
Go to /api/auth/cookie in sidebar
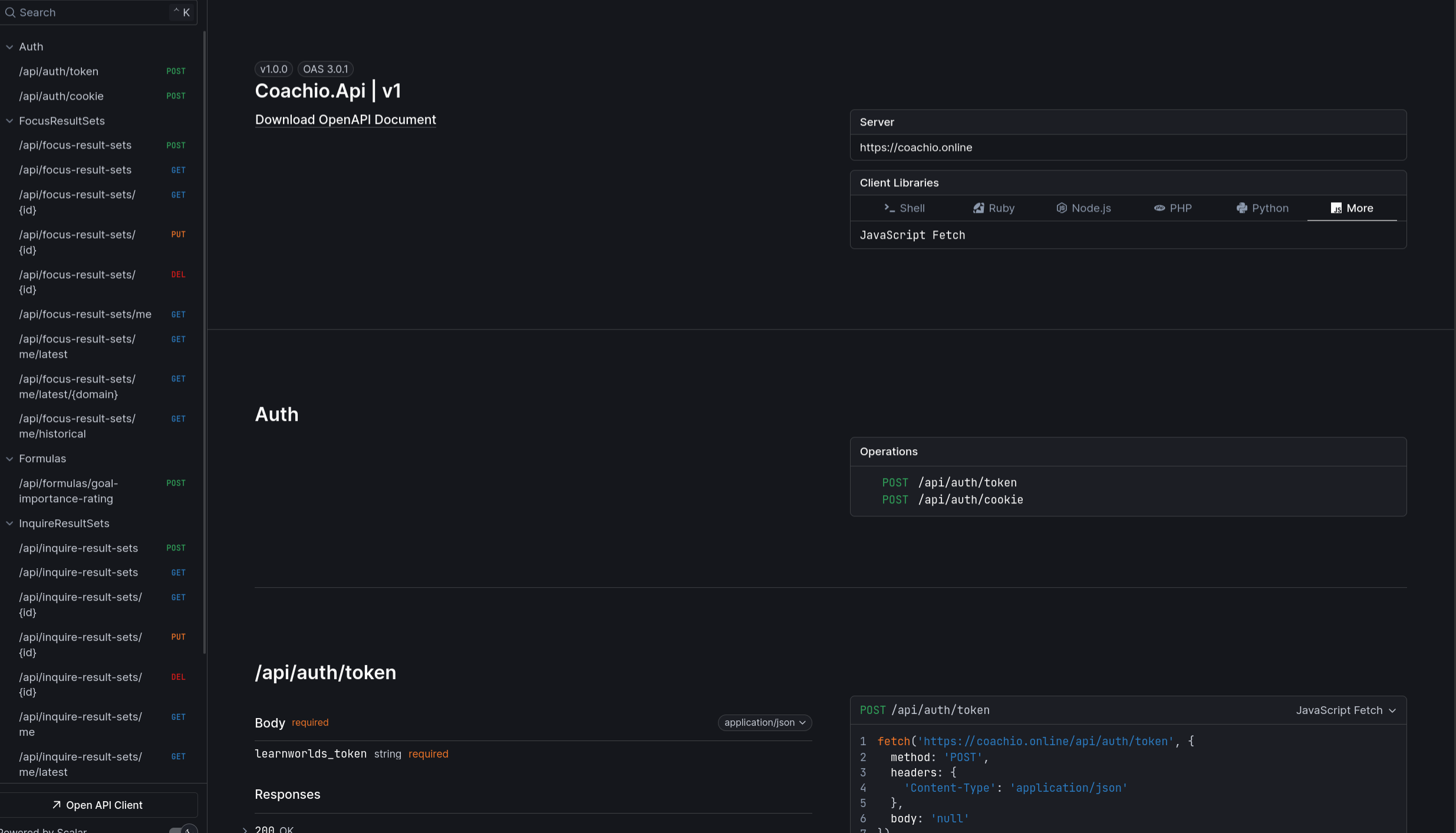click(101, 96)
